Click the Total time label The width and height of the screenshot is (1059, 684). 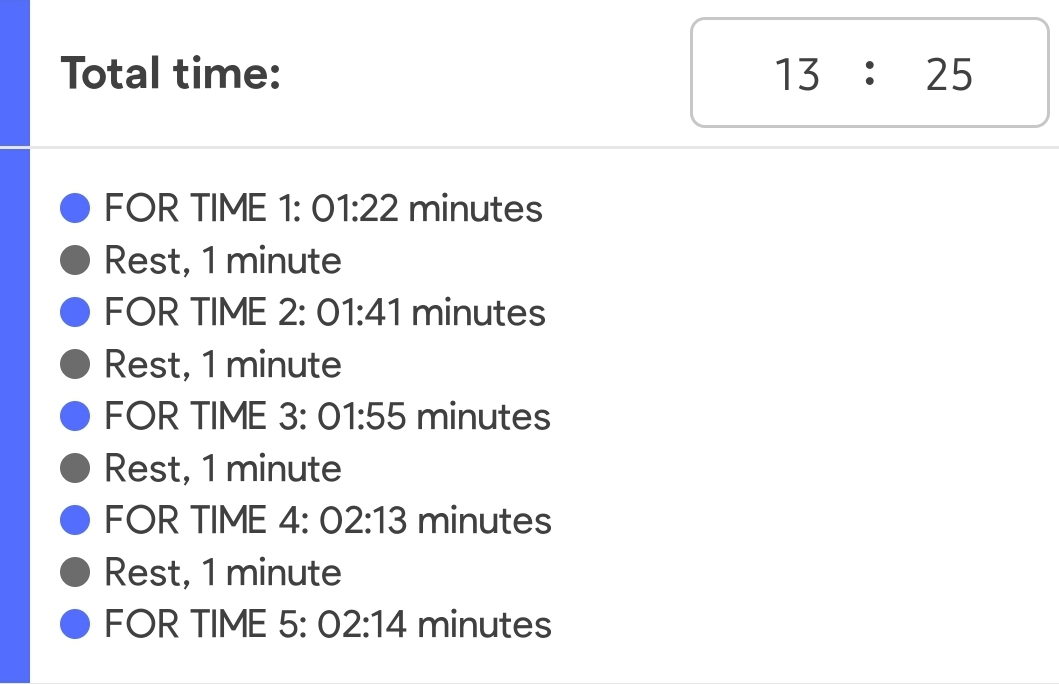[171, 72]
